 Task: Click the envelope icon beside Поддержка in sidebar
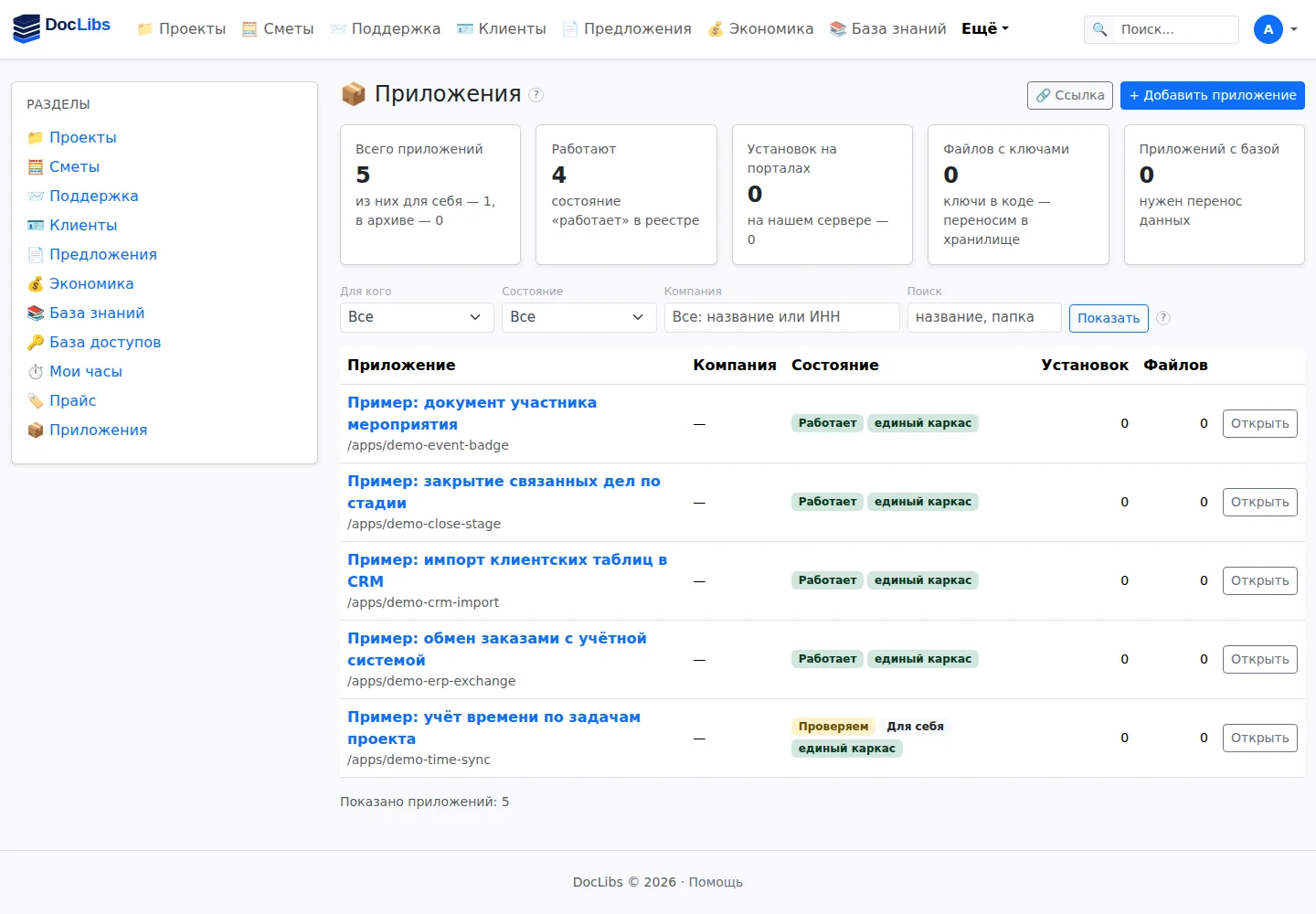pos(36,197)
